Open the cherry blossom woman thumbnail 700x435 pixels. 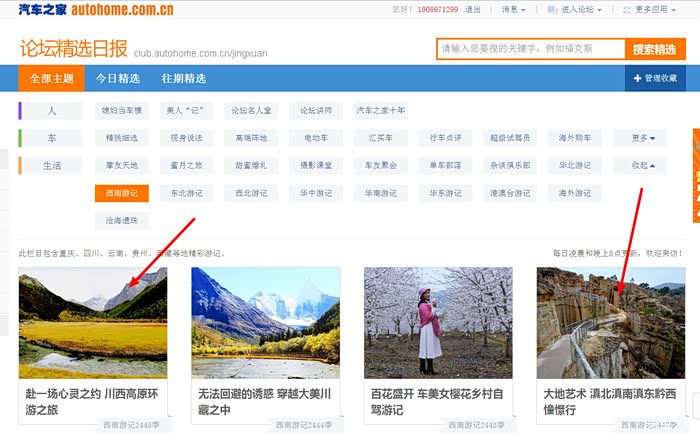[x=438, y=323]
